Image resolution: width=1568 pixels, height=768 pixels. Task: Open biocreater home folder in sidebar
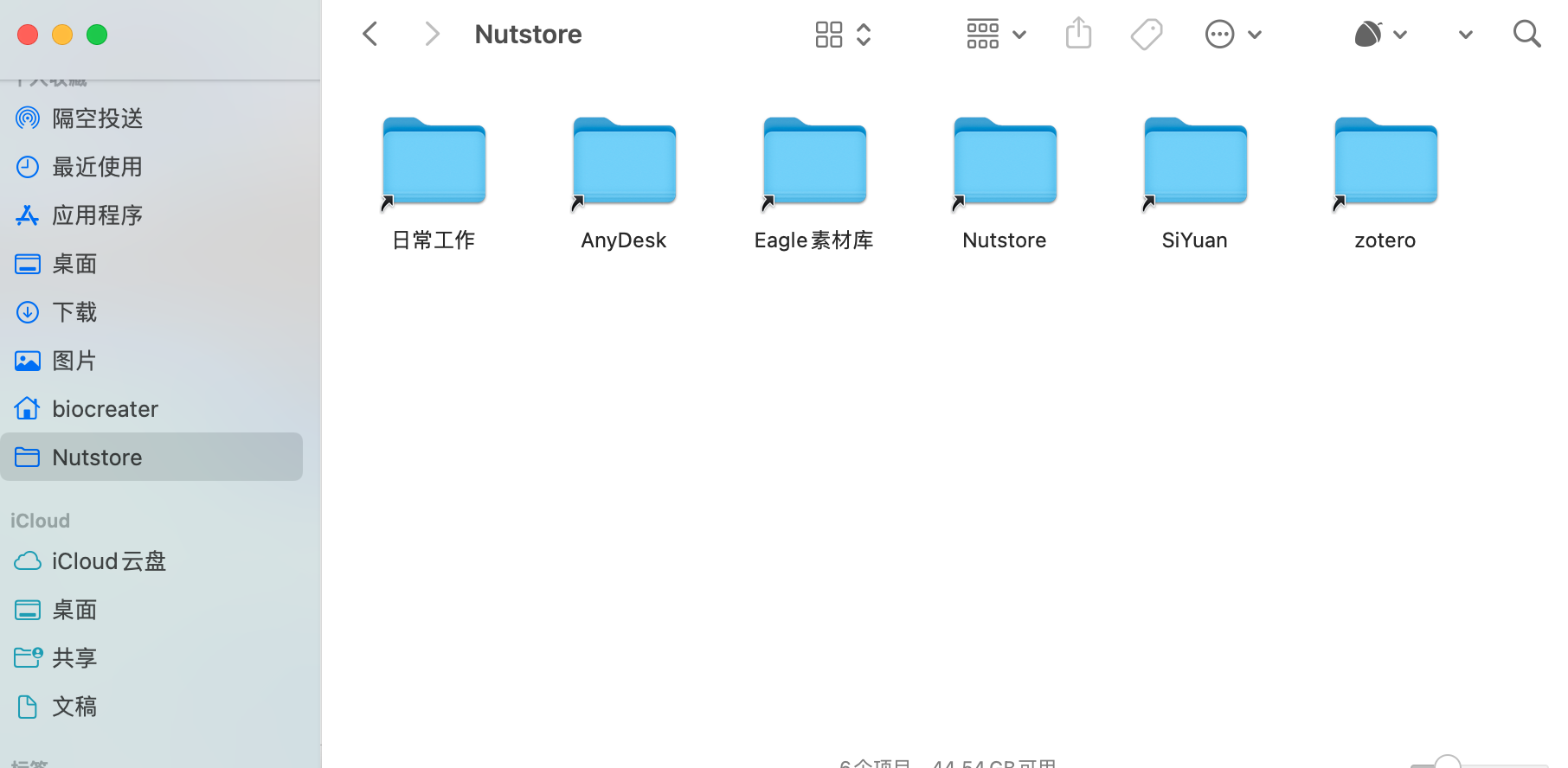point(152,409)
